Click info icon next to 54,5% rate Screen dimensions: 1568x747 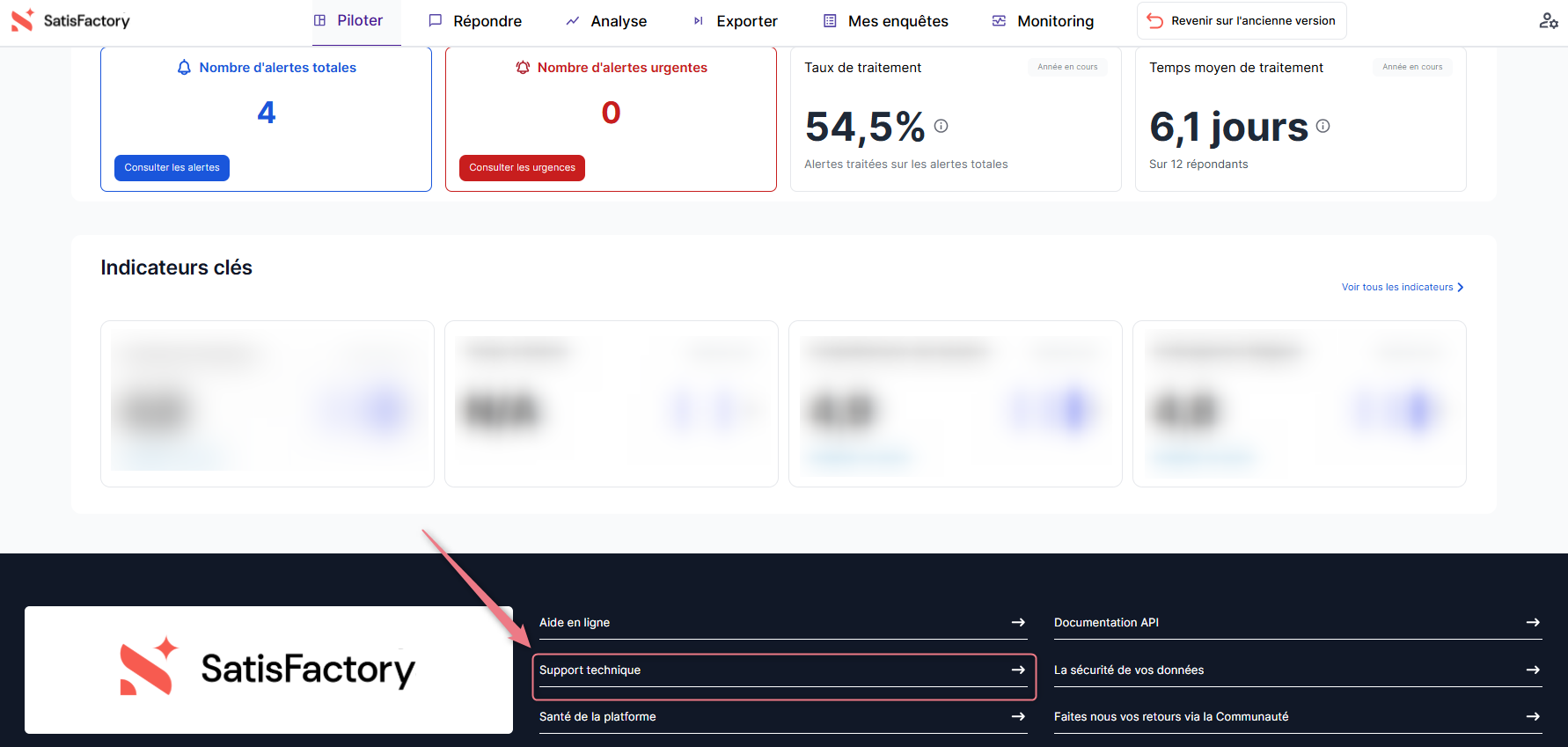[941, 126]
